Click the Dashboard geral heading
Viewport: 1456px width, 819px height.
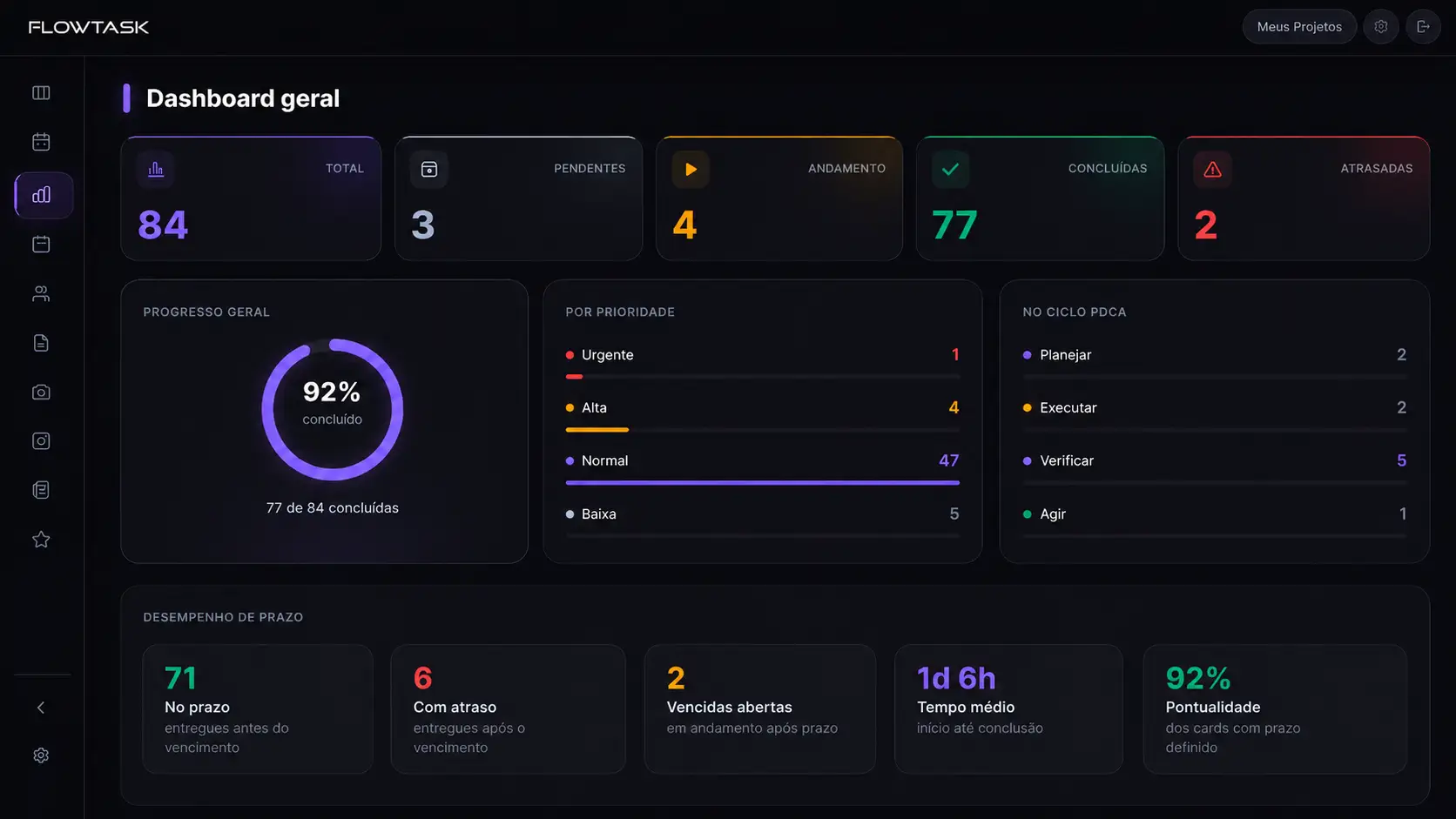tap(243, 98)
